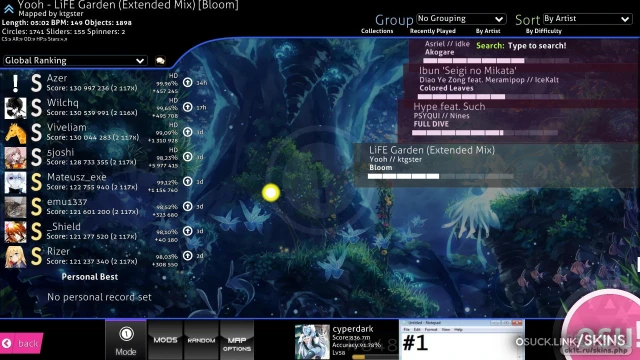Open the Group No Grouping dropdown

[461, 19]
